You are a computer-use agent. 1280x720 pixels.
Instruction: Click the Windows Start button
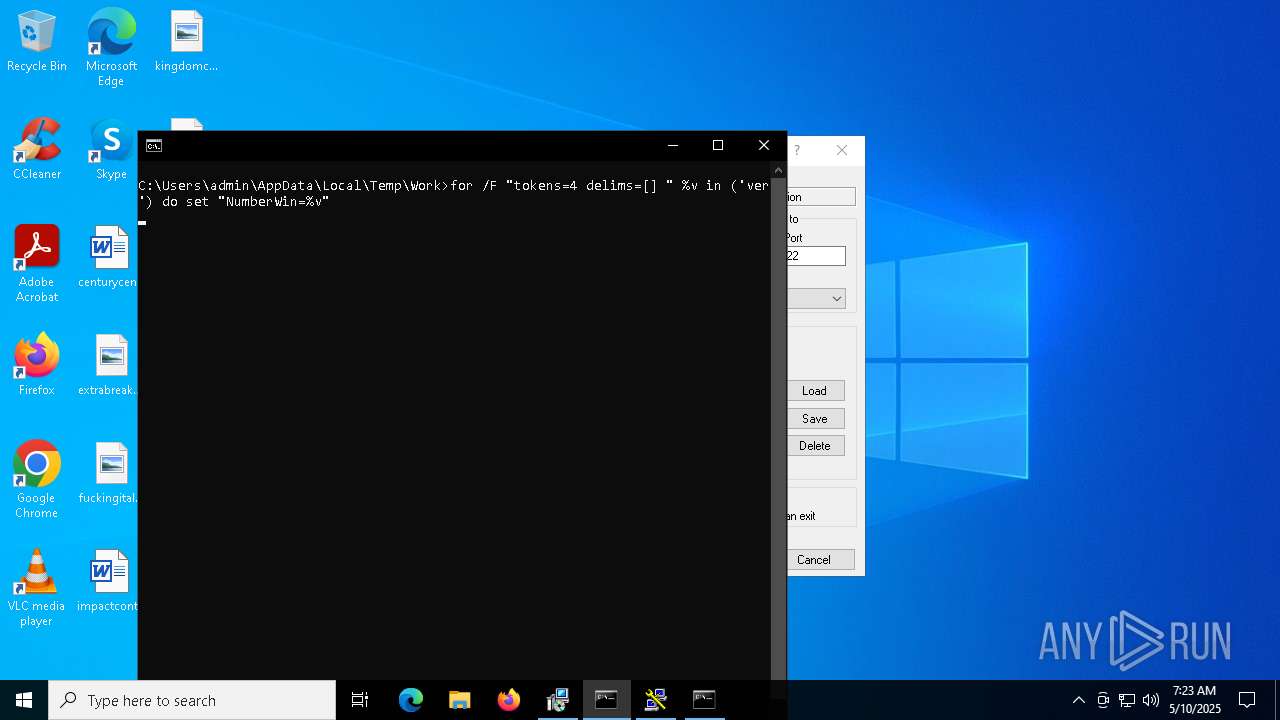pos(24,700)
